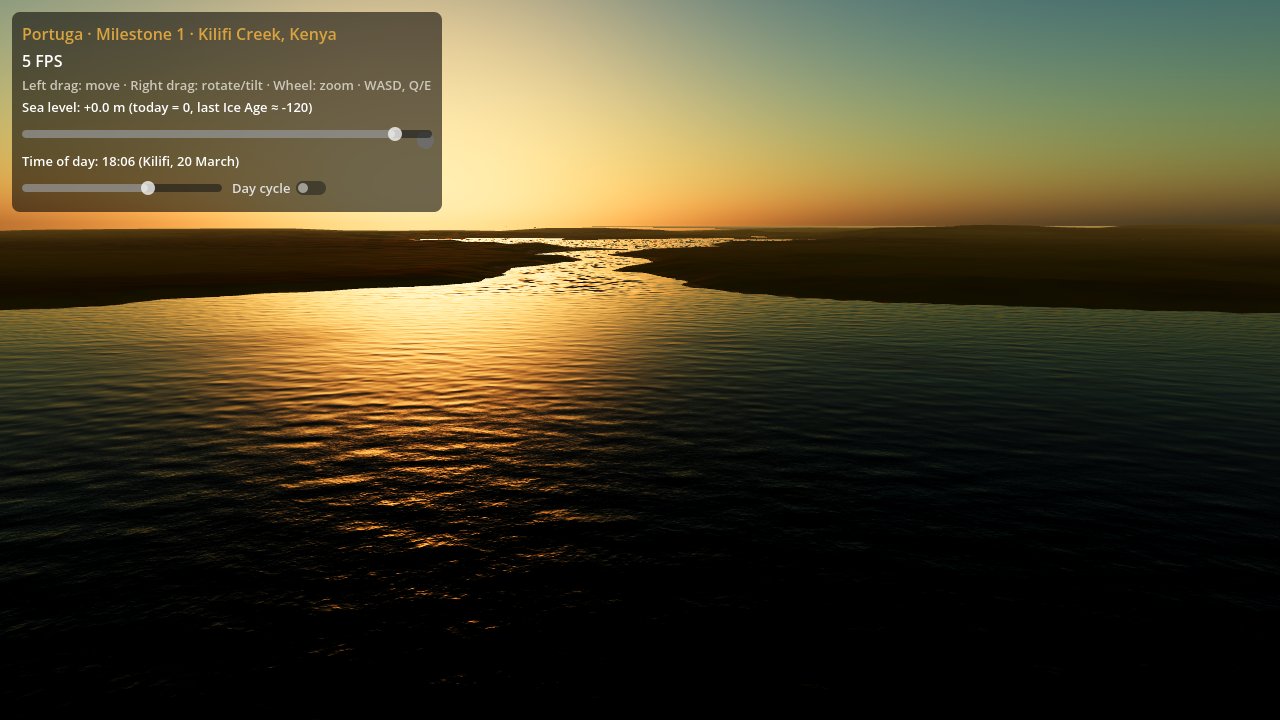Click the Sea level value label

coord(167,107)
